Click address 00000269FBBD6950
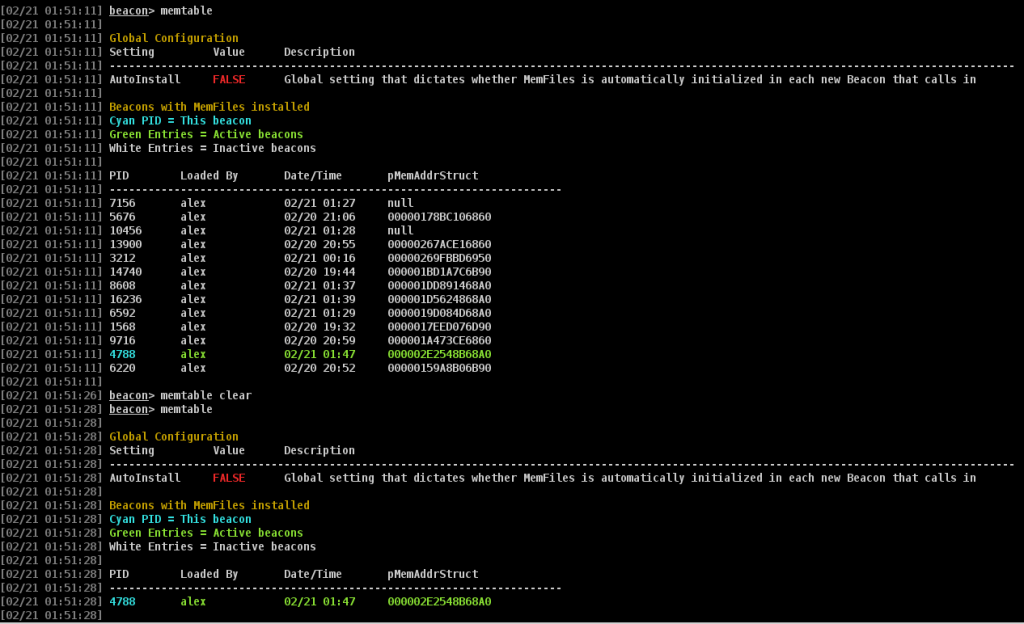This screenshot has height=624, width=1024. [440, 258]
